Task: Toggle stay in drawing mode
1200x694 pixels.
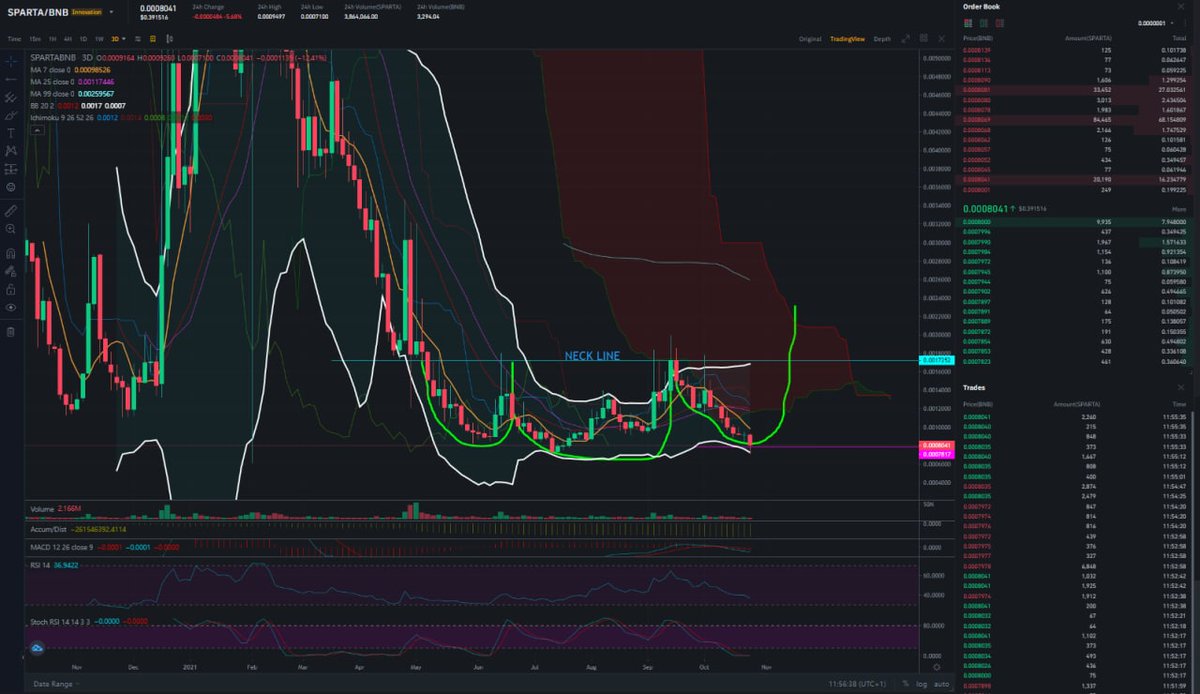Action: [x=11, y=271]
